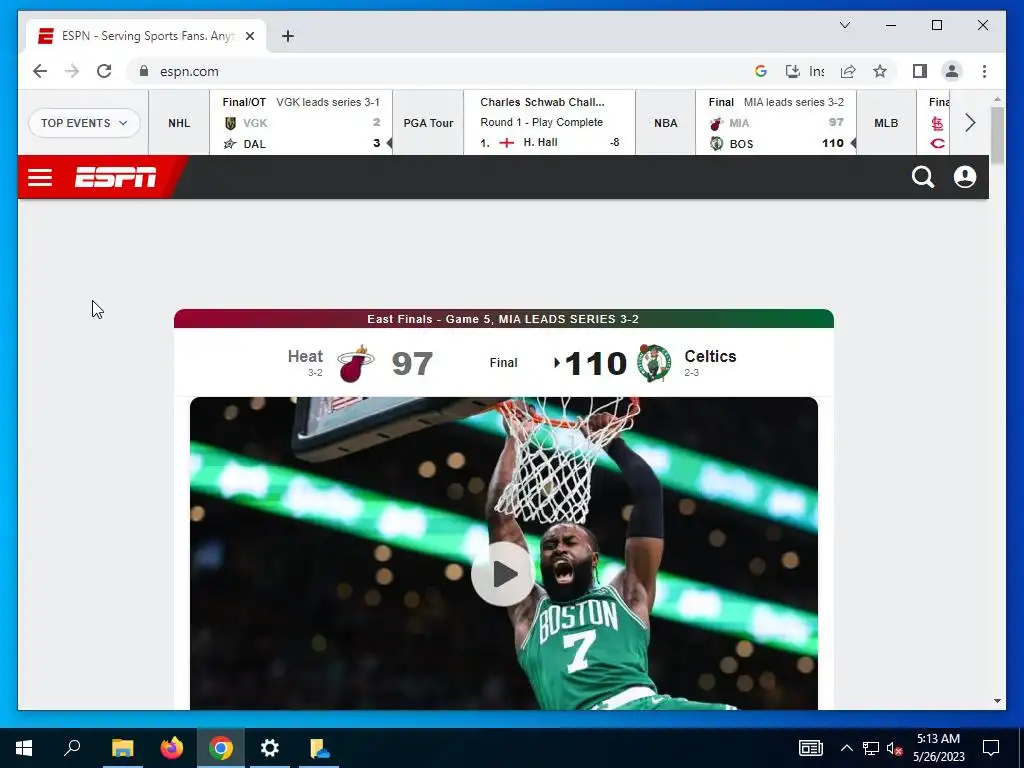Click the browser forward arrow
The height and width of the screenshot is (768, 1024).
[72, 71]
